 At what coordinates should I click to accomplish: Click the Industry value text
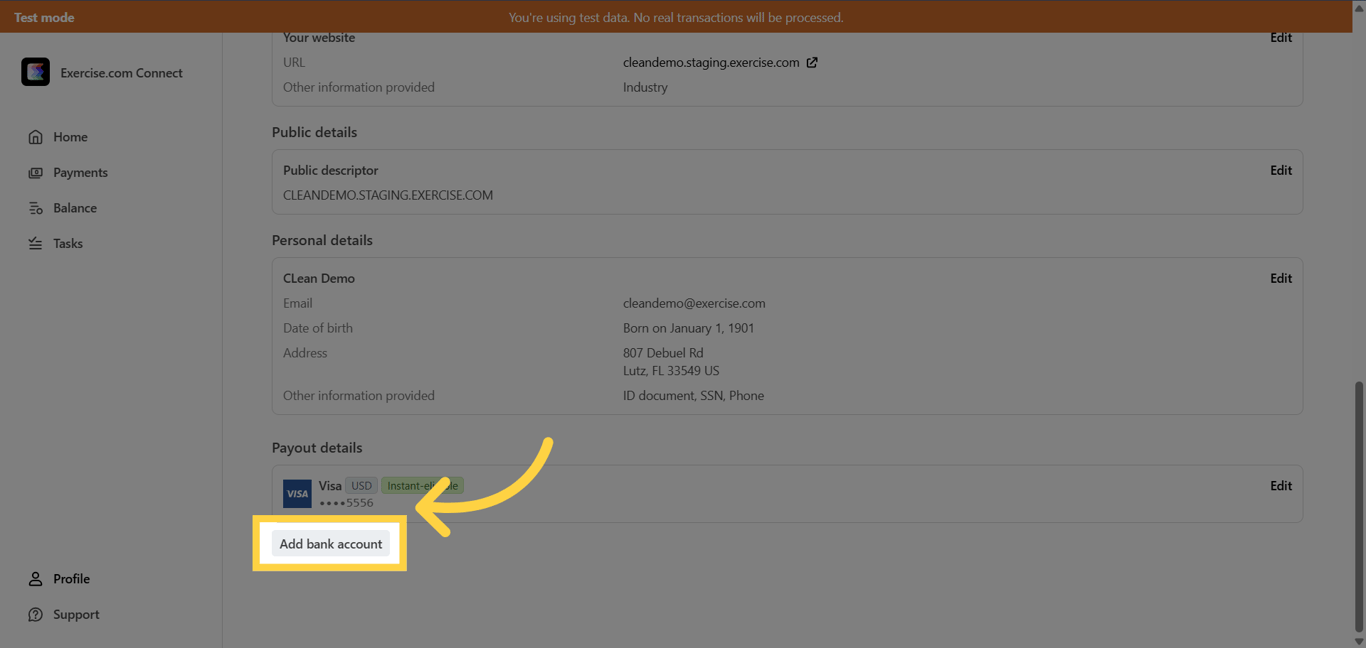coord(645,87)
